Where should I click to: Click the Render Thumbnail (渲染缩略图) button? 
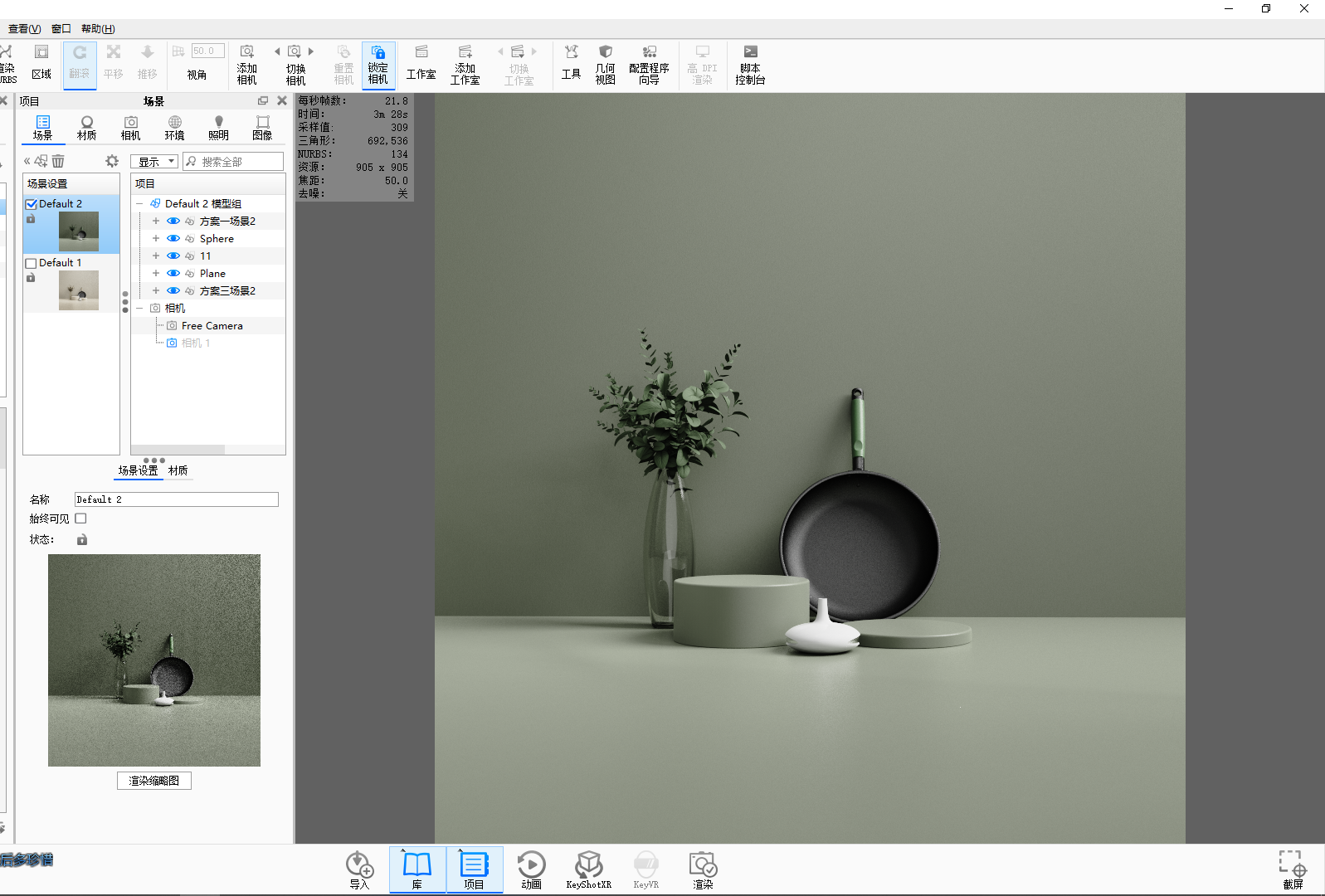click(x=153, y=781)
